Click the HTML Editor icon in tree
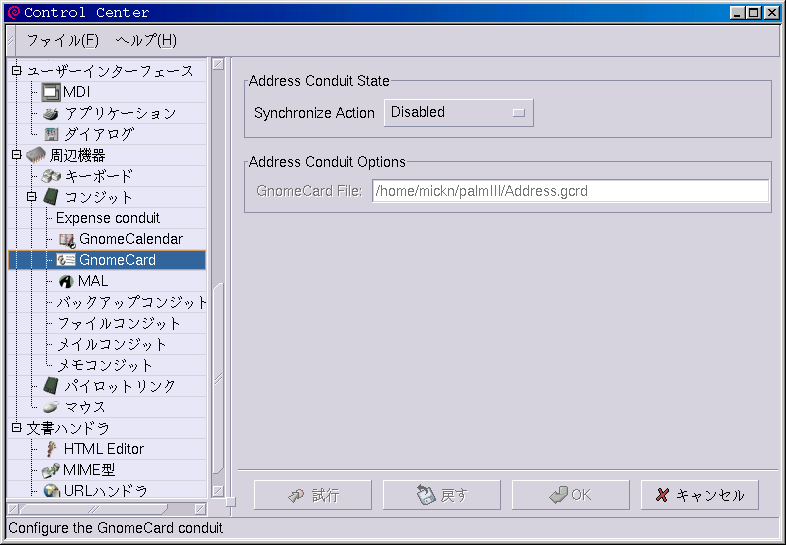786x545 pixels. click(x=51, y=449)
